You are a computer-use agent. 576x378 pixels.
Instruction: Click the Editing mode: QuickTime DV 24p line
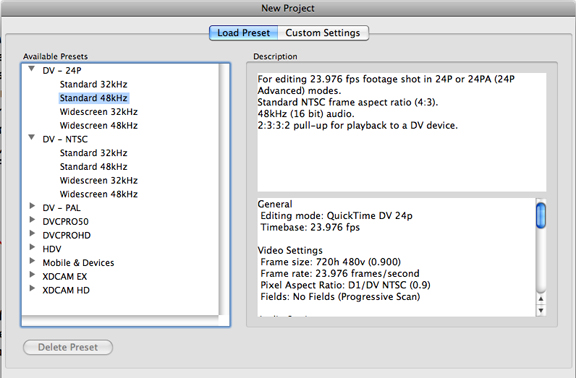[x=336, y=216]
